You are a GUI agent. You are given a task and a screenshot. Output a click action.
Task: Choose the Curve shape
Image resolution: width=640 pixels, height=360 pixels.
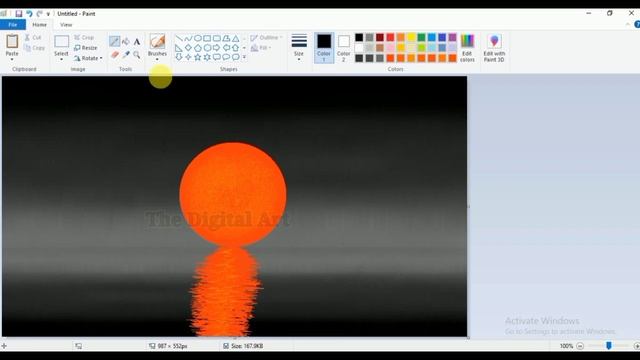pos(188,38)
